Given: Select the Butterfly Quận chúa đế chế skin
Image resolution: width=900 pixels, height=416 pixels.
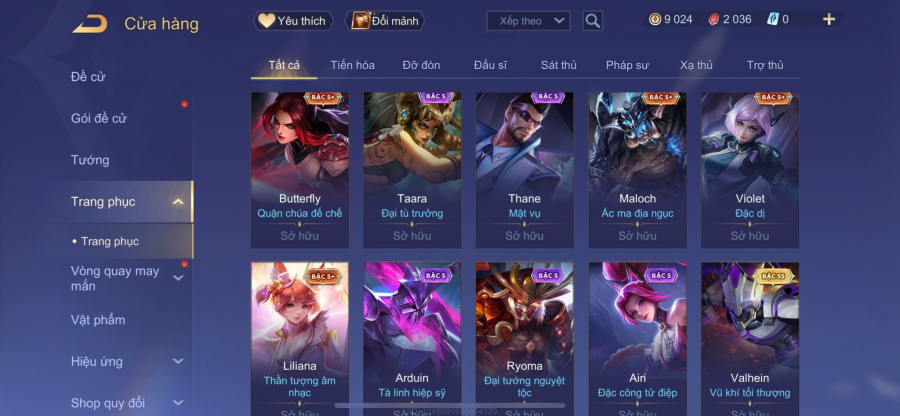Looking at the screenshot, I should (300, 170).
